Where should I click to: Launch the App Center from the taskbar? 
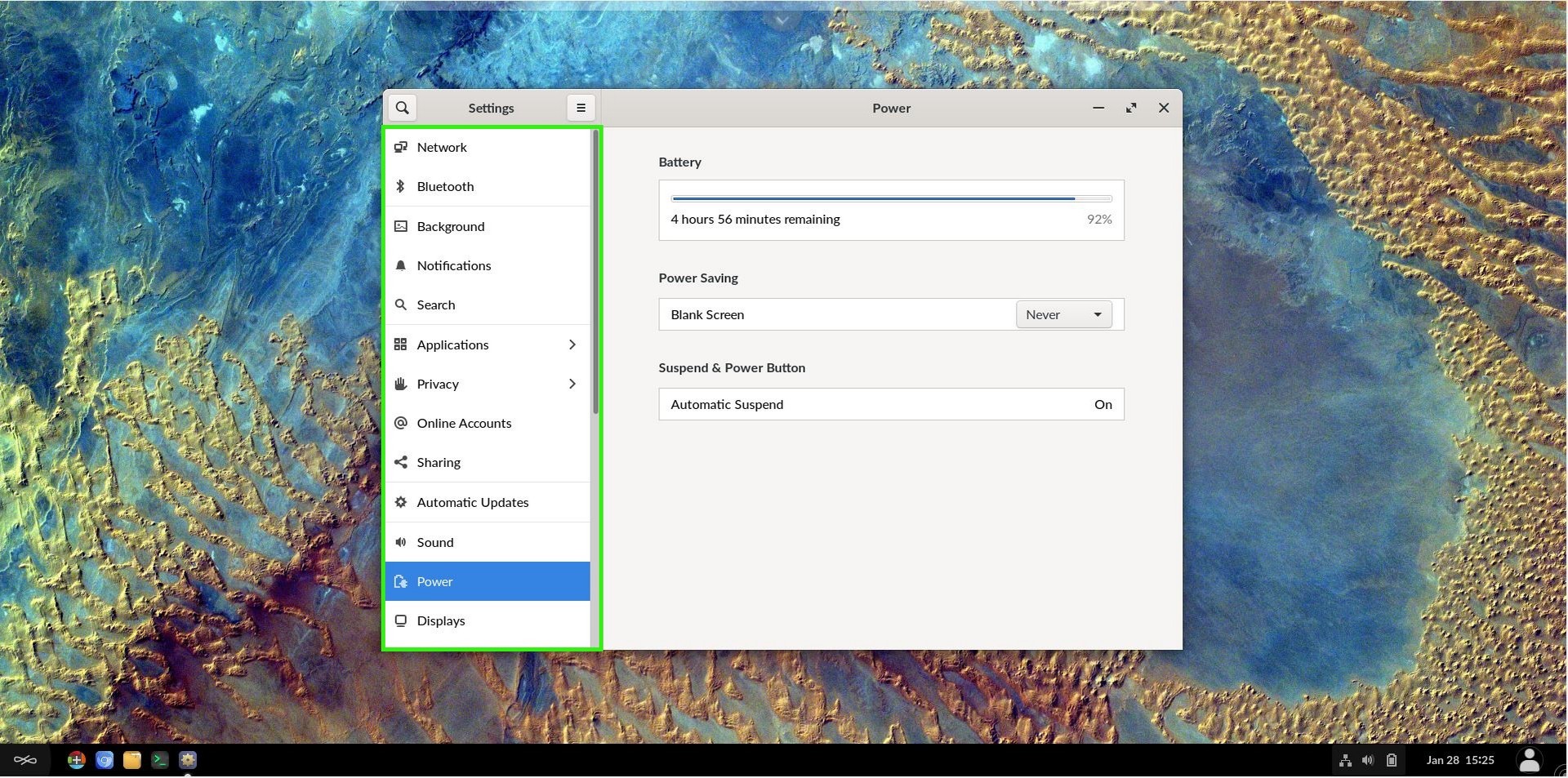click(x=76, y=760)
